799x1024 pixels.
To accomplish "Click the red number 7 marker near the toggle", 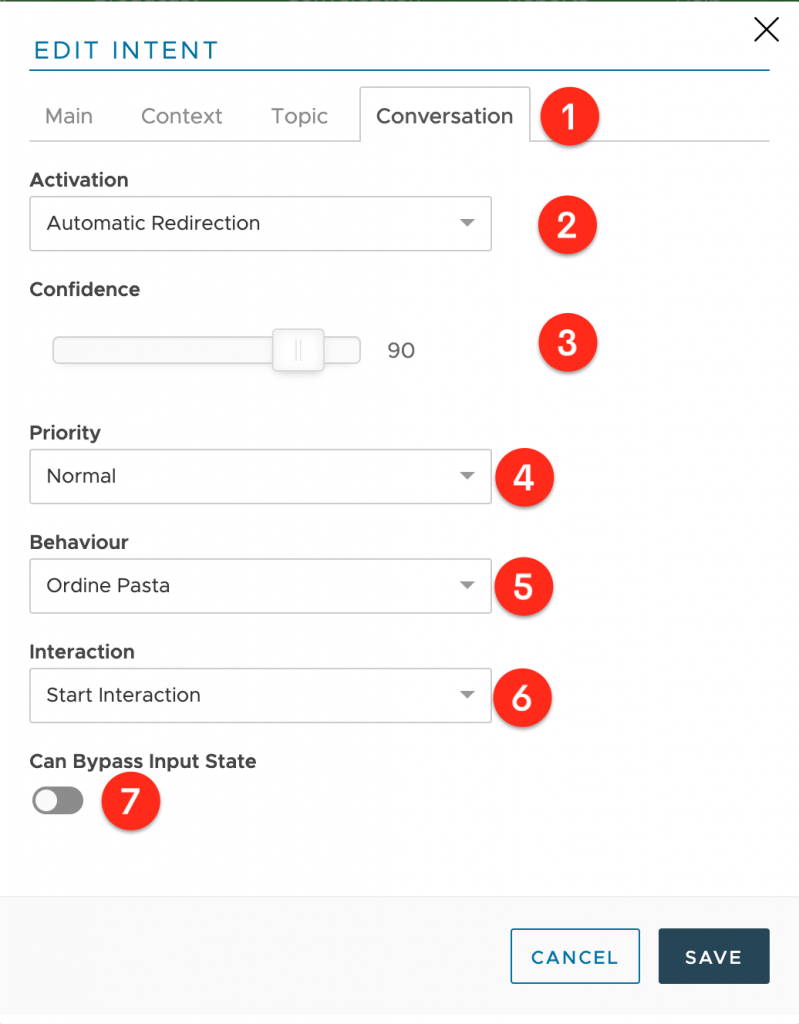I will 131,801.
